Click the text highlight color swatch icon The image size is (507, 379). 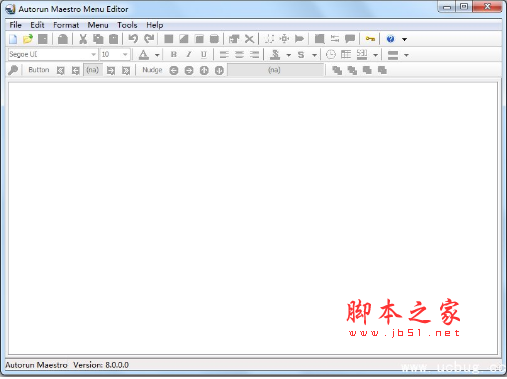click(x=275, y=54)
